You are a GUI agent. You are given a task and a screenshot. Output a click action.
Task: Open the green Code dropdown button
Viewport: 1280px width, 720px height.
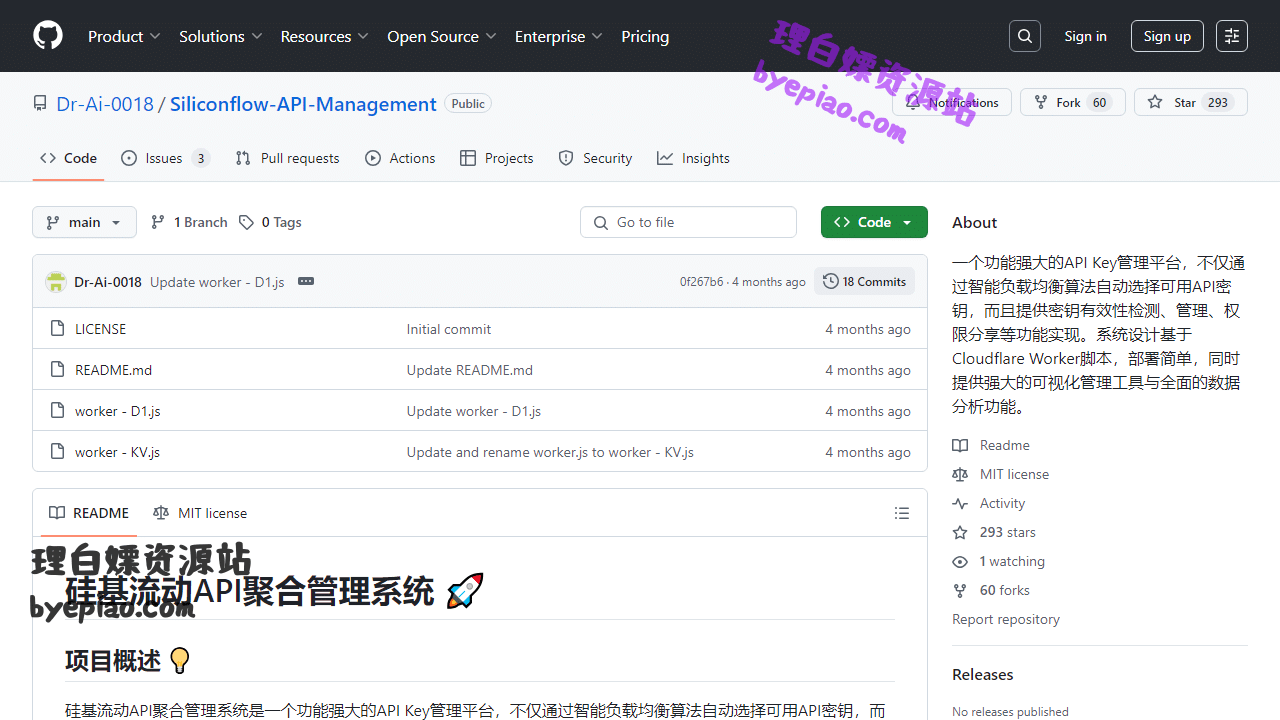[874, 222]
